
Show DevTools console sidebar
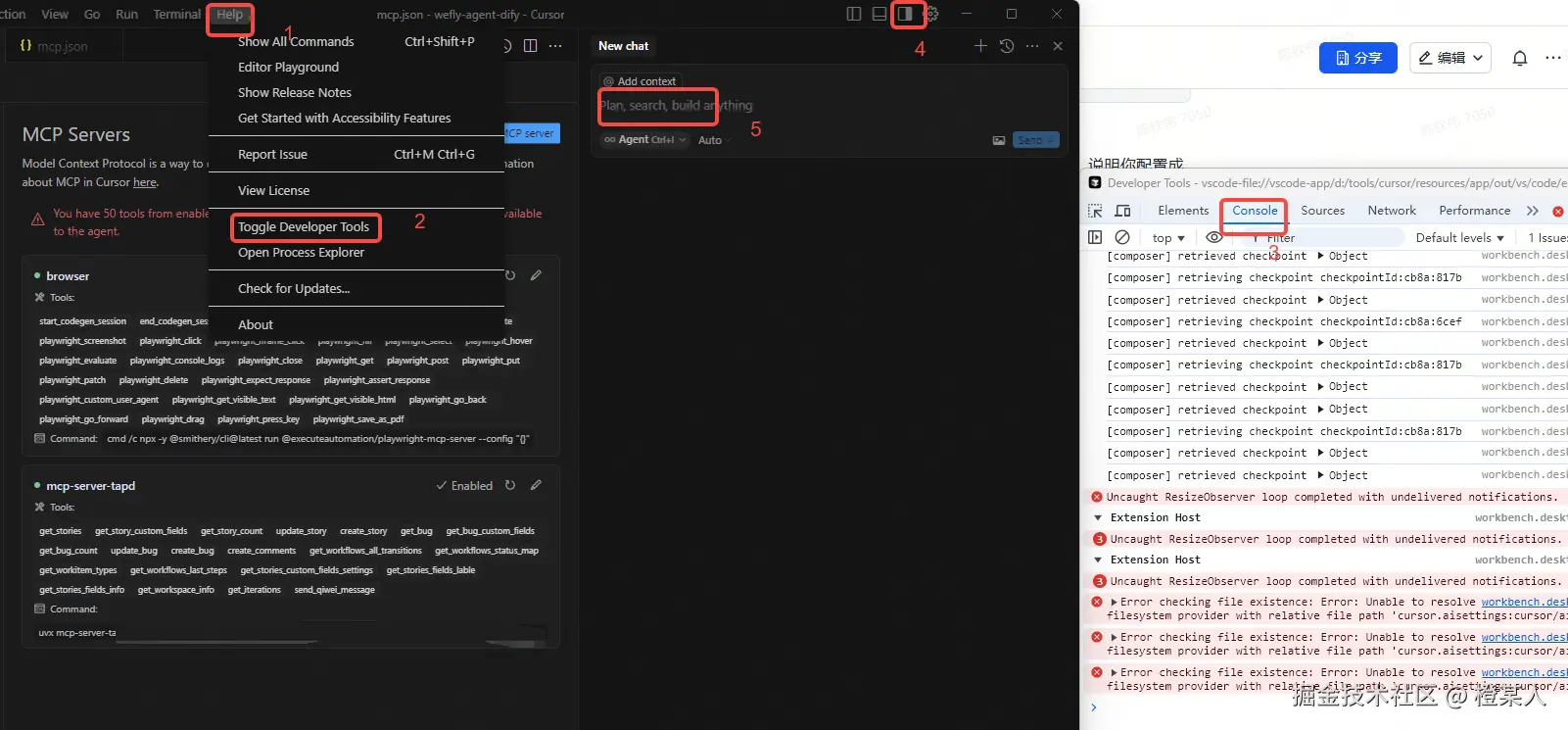1095,237
